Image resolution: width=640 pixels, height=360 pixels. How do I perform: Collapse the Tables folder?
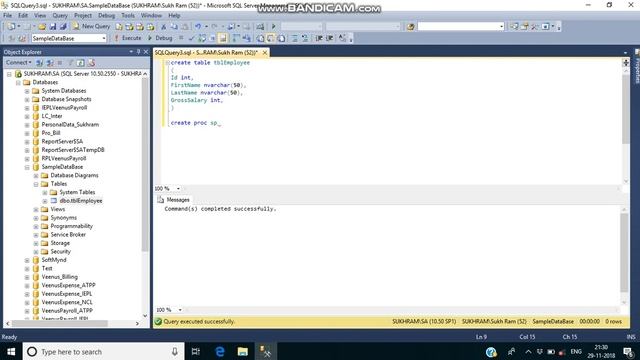point(36,184)
